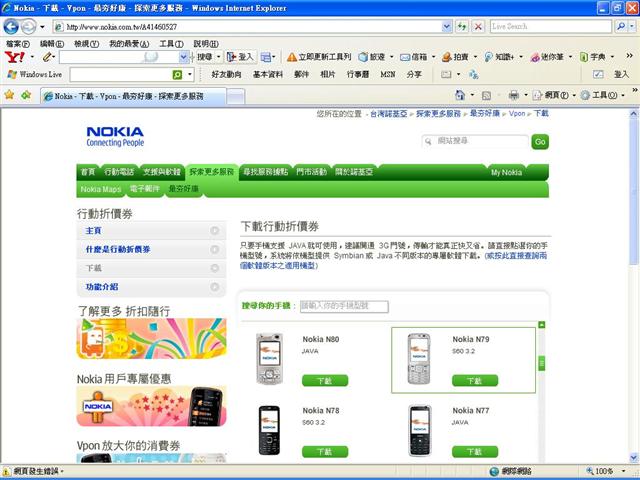640x480 pixels.
Task: Open Yahoo 字典 dictionary icon
Action: 584,57
